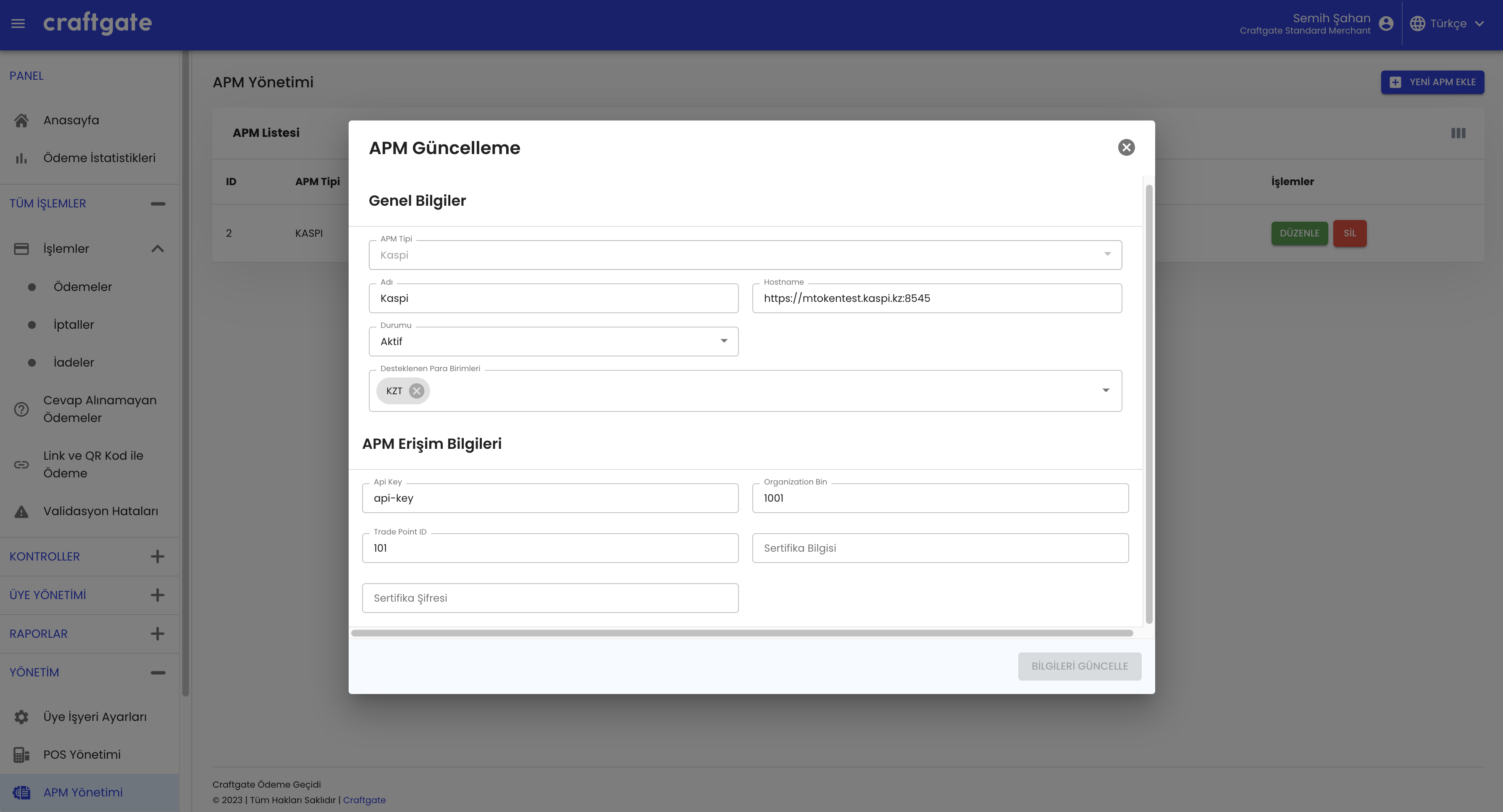Screen dimensions: 1503x812
Task: Open the hamburger menu in top bar
Action: [x=18, y=24]
